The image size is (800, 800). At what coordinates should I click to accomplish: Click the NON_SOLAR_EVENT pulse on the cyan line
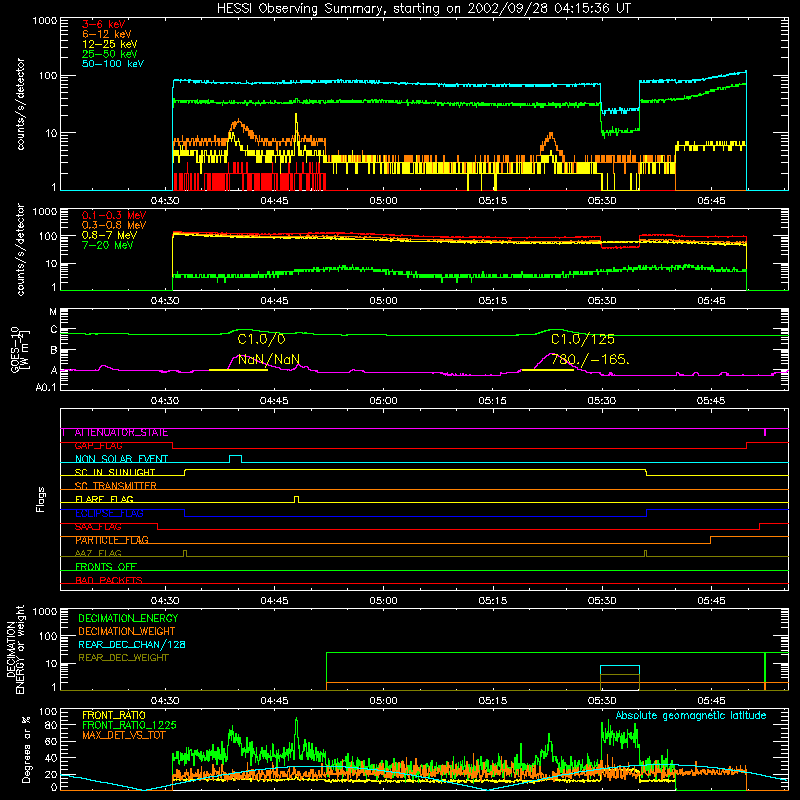coord(235,459)
